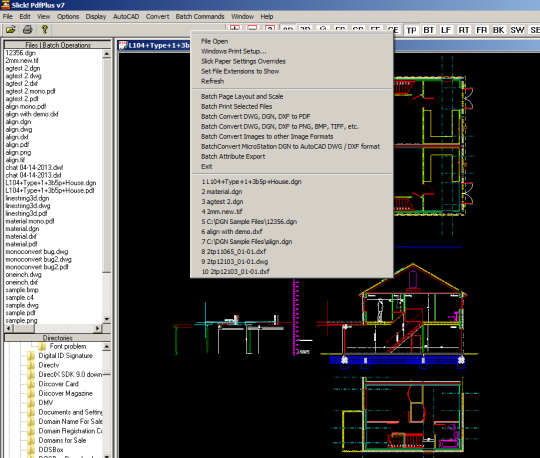
Task: Click Exit in the open menu
Action: tap(207, 166)
